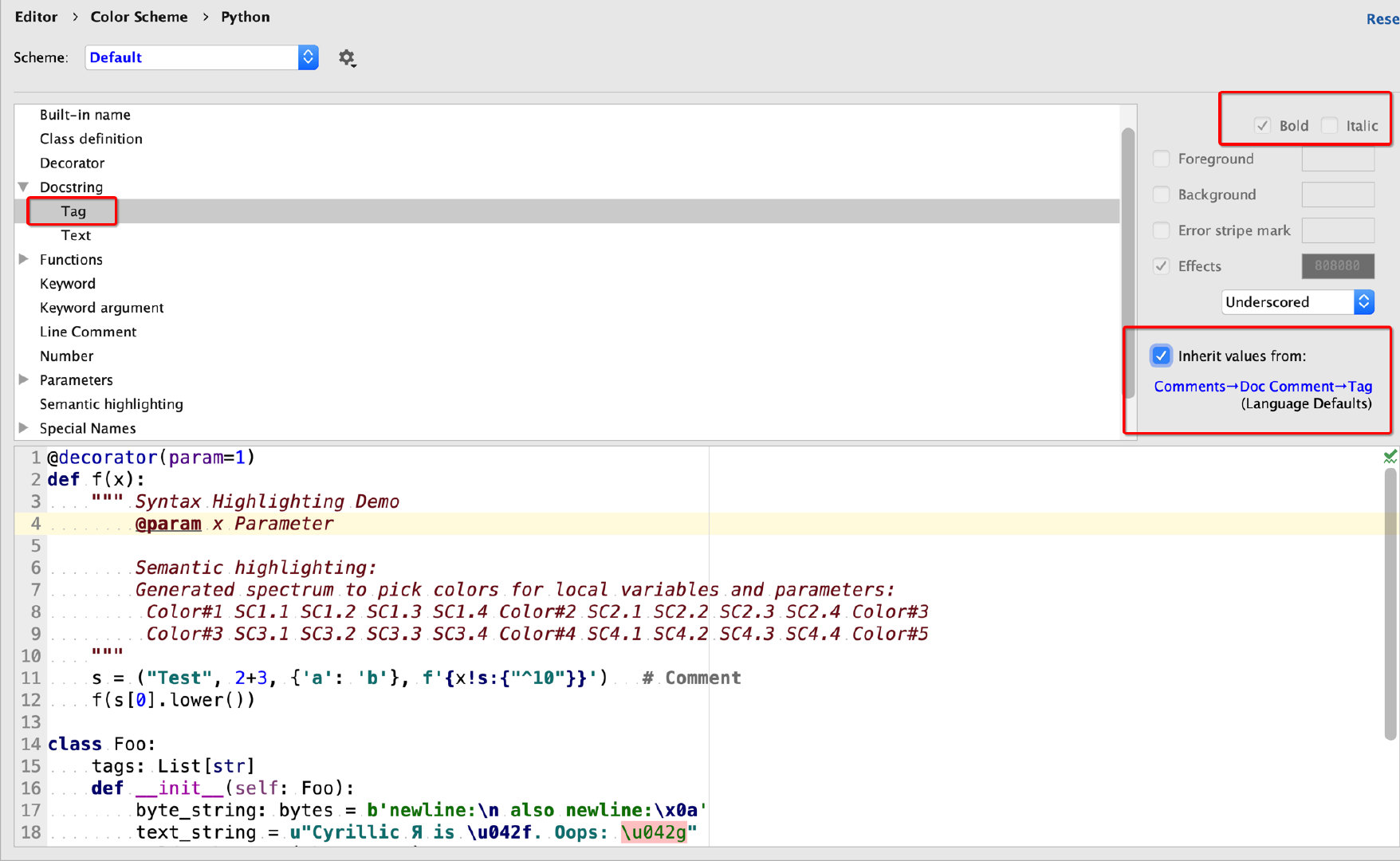Click the attributes list scrollbar
Image resolution: width=1400 pixels, height=861 pixels.
click(x=1127, y=263)
